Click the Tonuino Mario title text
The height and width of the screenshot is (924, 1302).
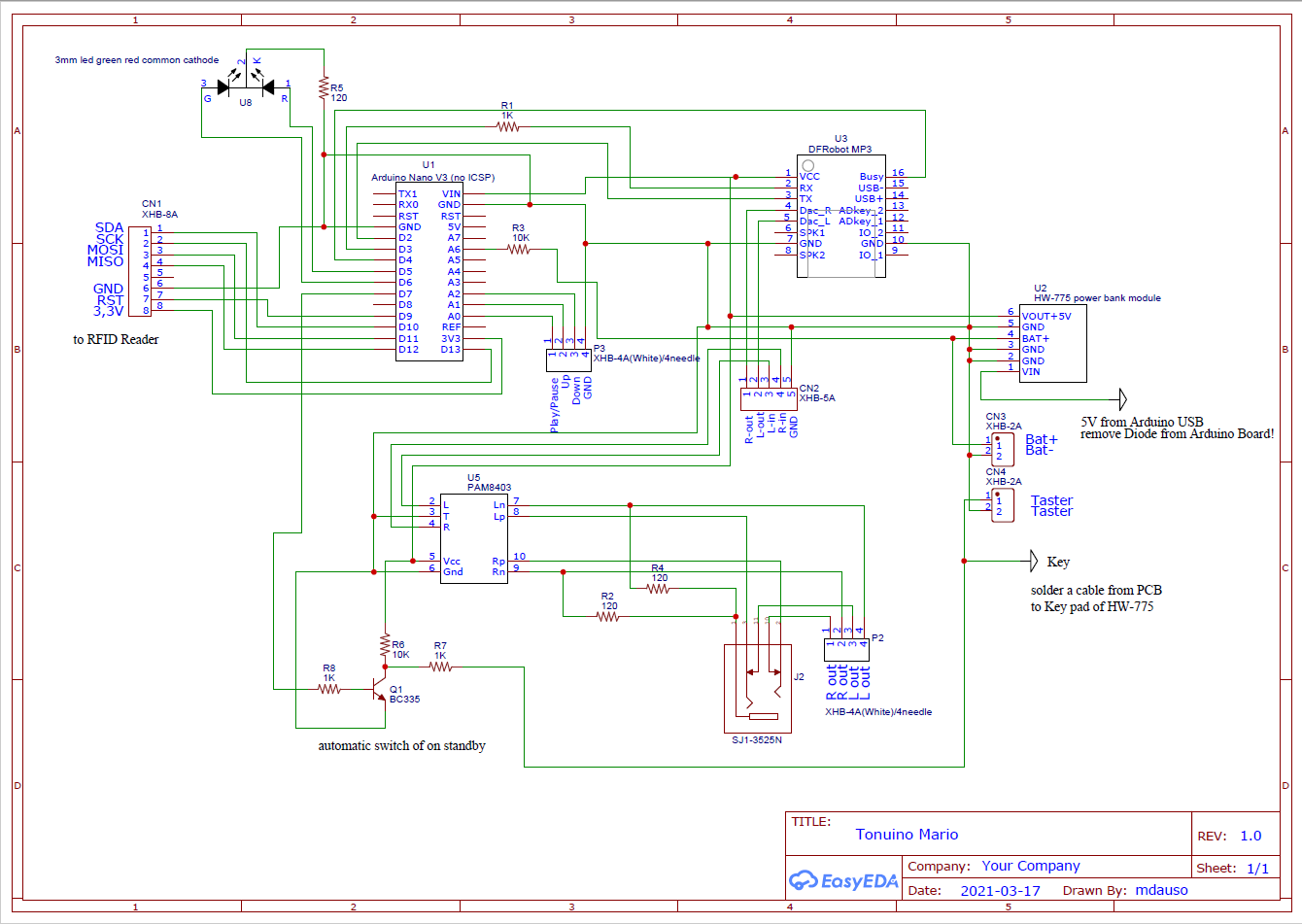[907, 835]
